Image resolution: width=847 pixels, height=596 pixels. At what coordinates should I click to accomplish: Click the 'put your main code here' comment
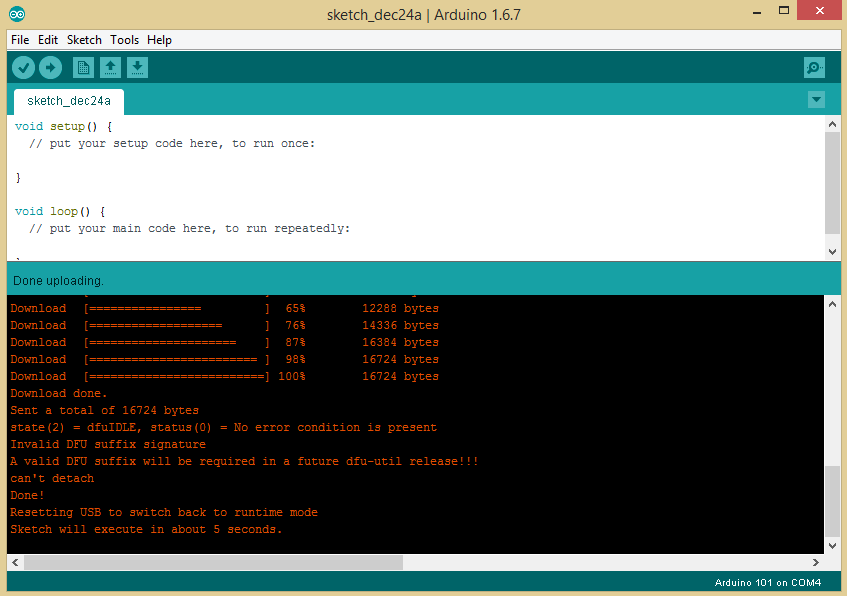(x=190, y=229)
